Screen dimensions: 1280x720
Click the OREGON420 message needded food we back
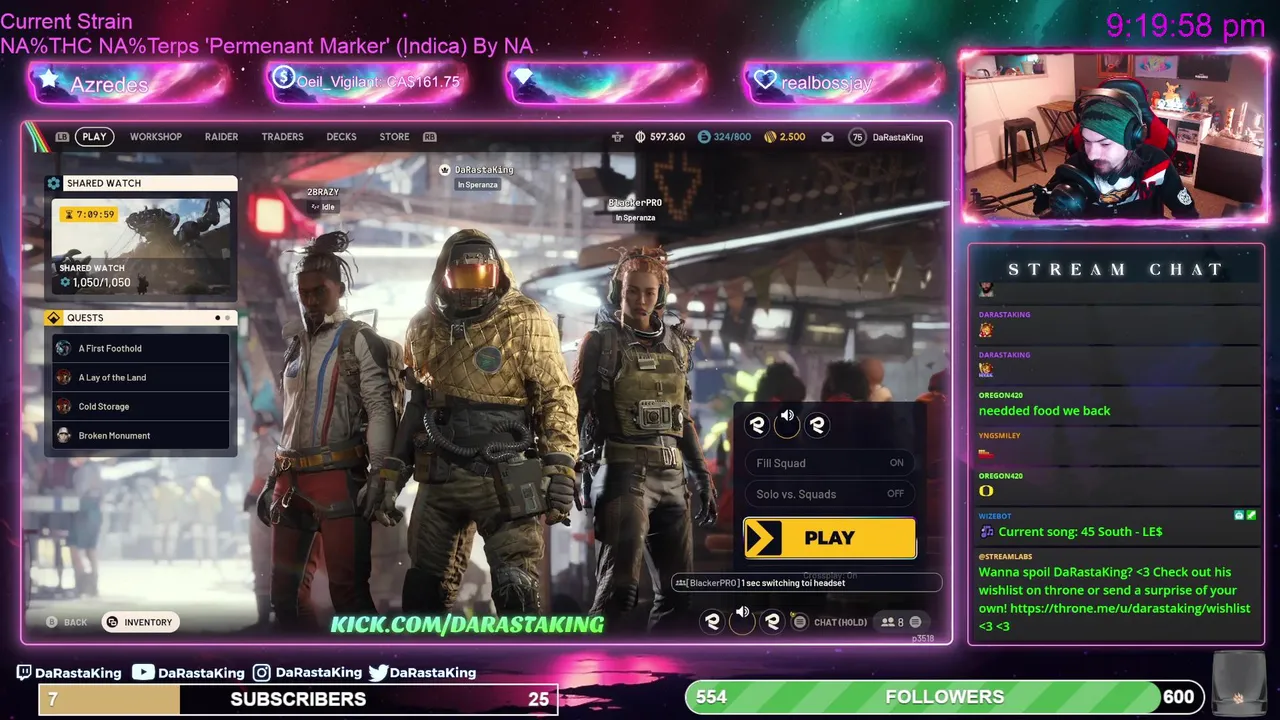point(1044,411)
